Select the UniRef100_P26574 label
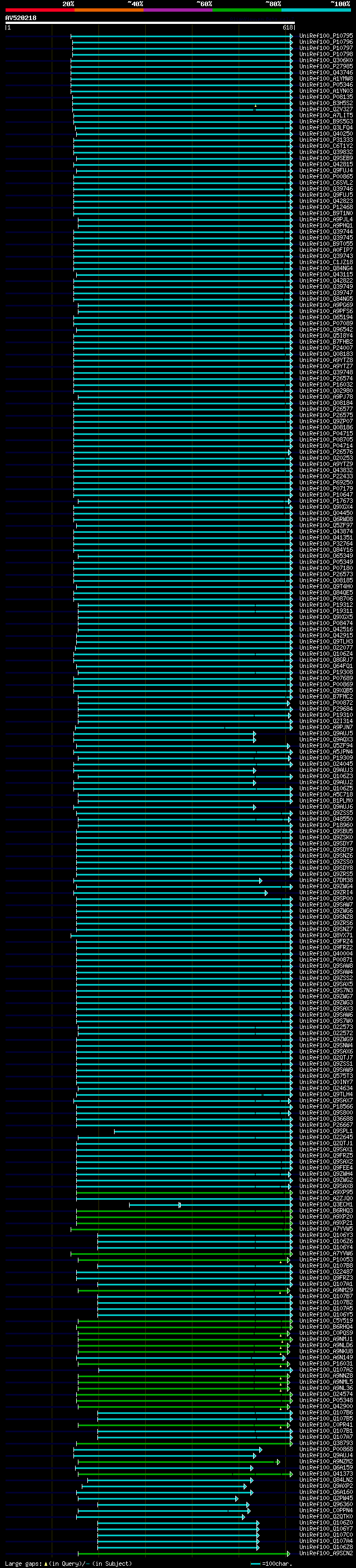This screenshot has width=356, height=1568. coord(326,379)
